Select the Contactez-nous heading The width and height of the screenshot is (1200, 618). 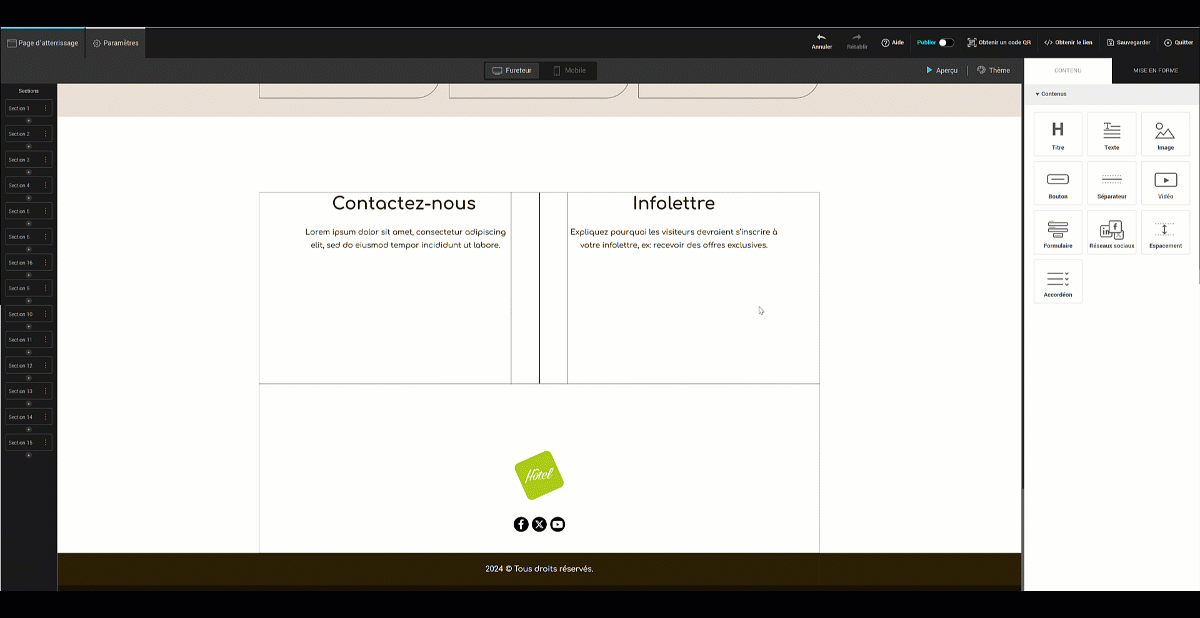[404, 204]
